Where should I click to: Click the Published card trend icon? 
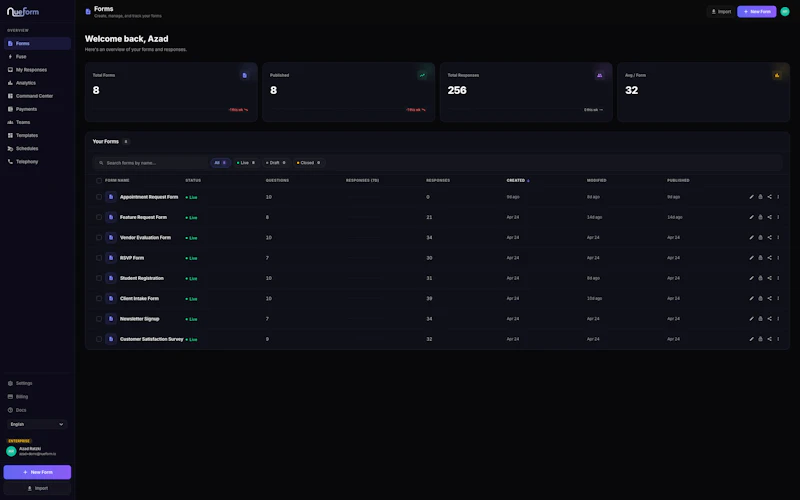422,76
